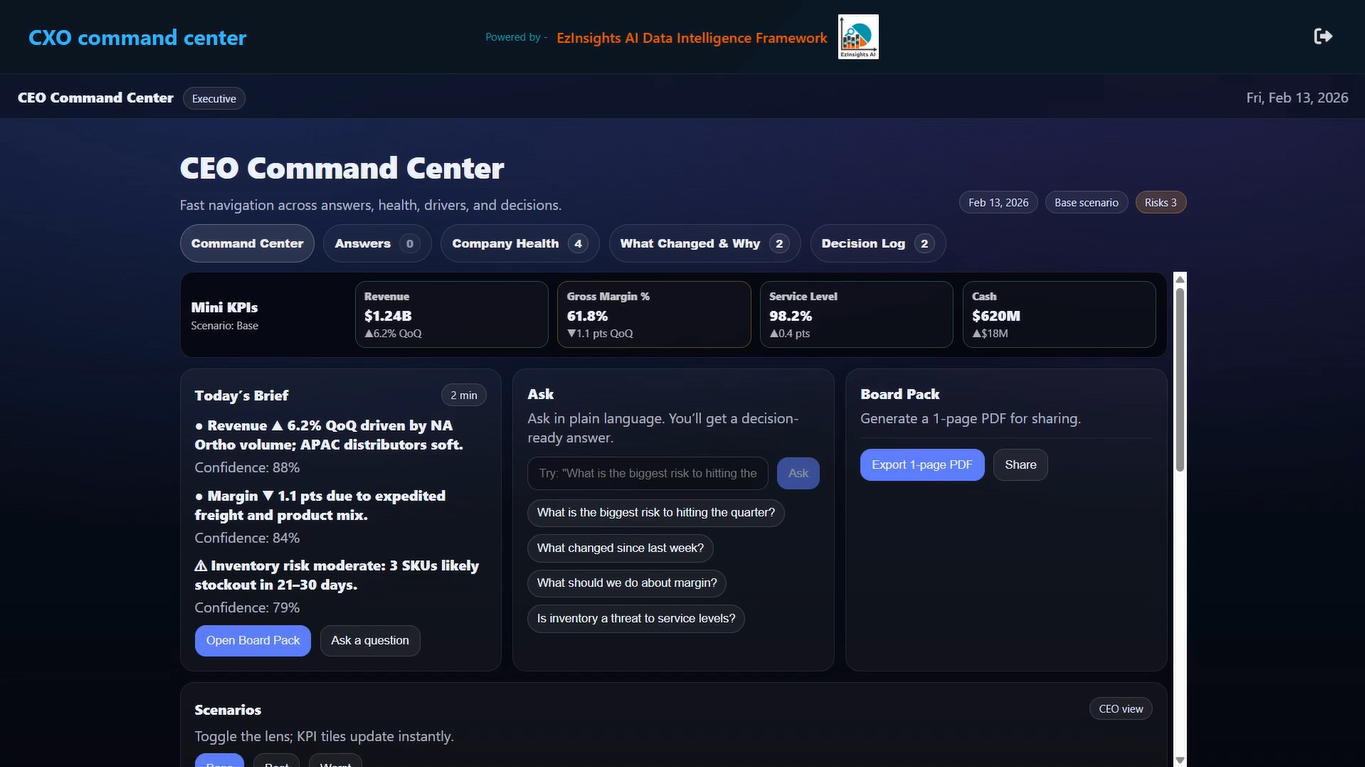
Task: Click the 'Confidence: 88%' text
Action: click(x=247, y=468)
